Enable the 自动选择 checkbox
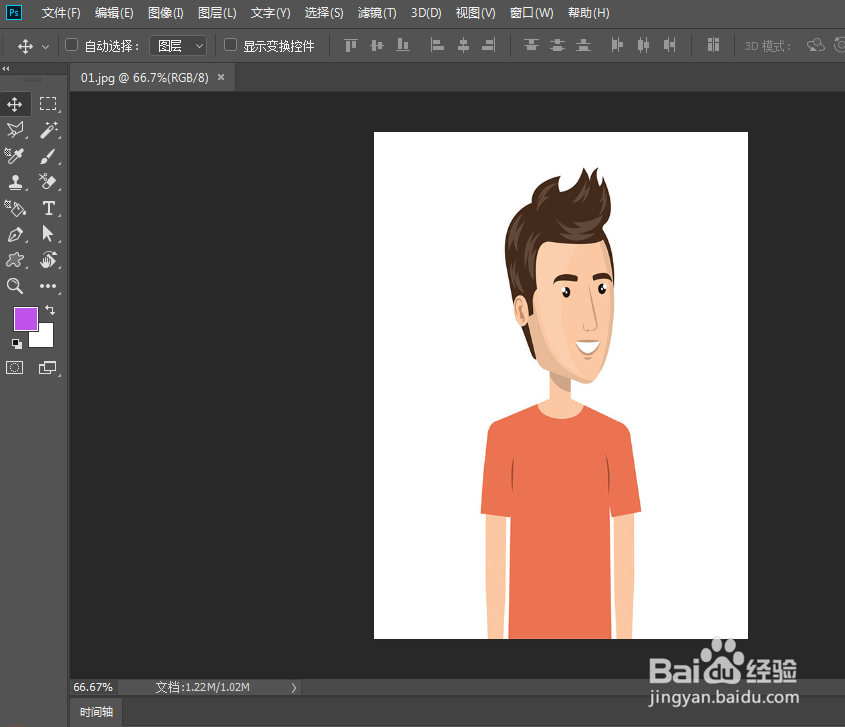The width and height of the screenshot is (845, 727). pos(71,45)
